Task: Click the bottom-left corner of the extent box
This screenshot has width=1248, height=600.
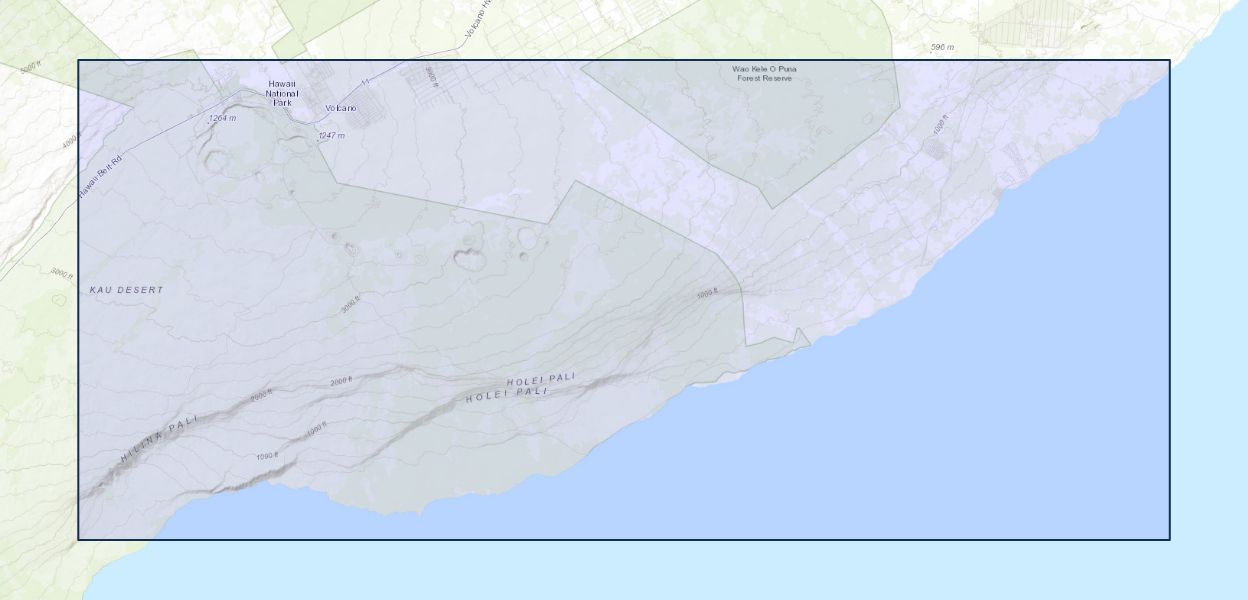Action: pos(79,539)
